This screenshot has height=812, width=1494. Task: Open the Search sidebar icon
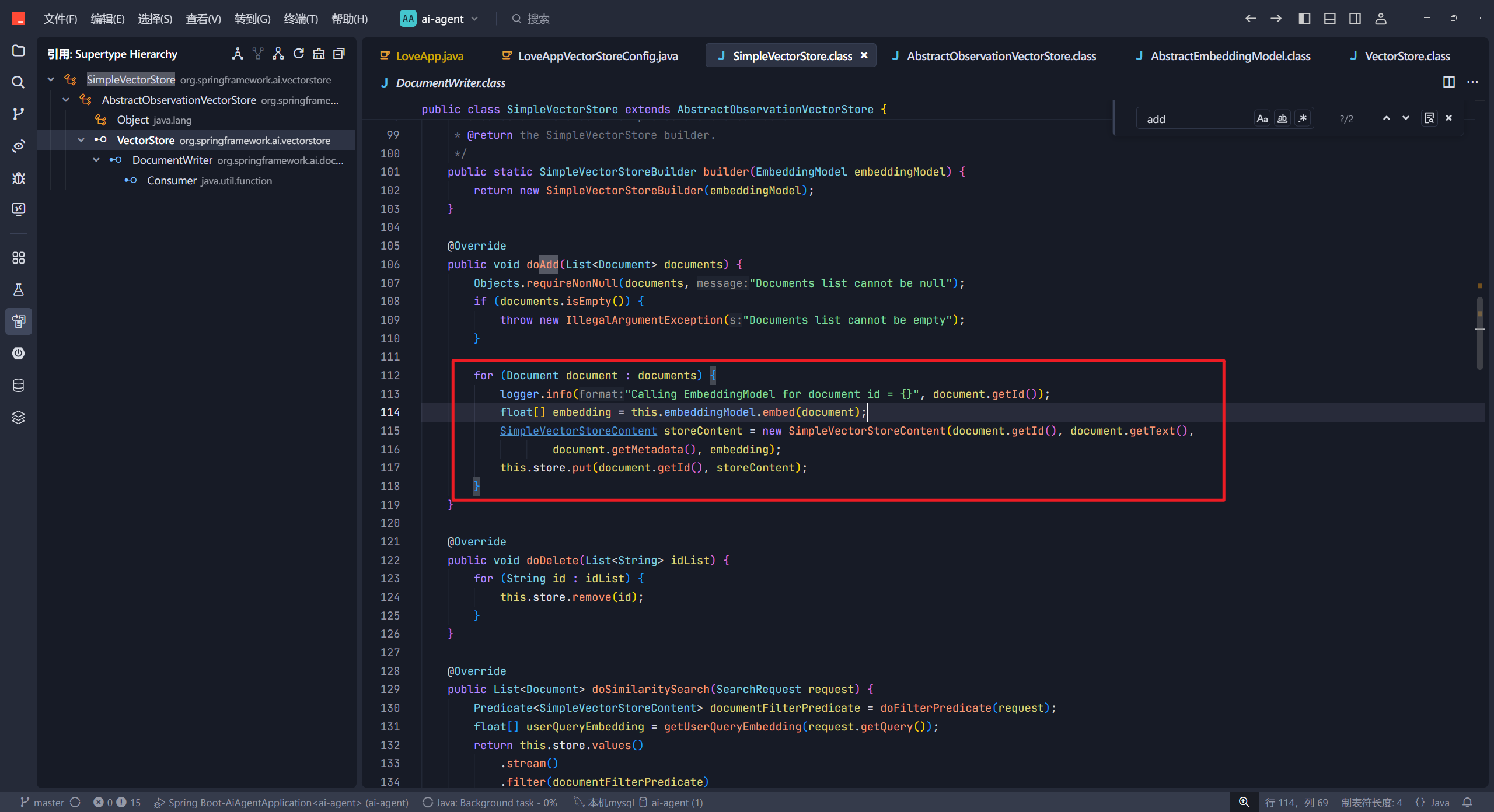pos(18,82)
